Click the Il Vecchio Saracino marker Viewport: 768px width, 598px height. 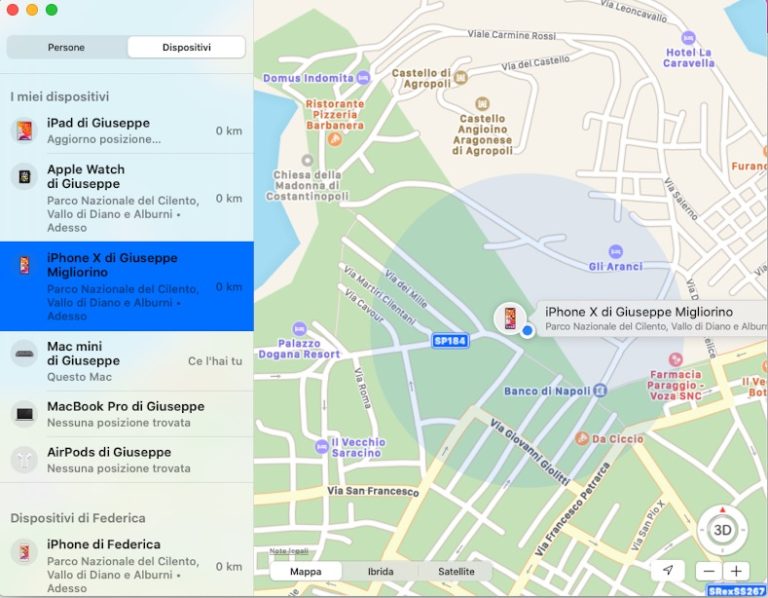point(321,446)
